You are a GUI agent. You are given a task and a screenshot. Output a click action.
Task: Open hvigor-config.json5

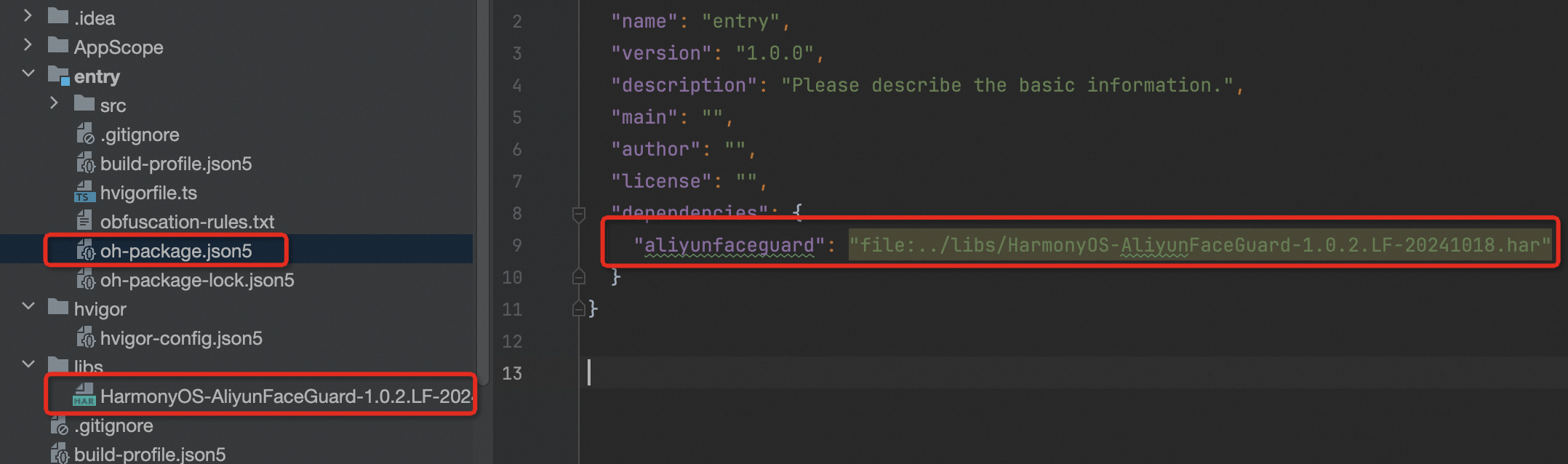click(x=181, y=338)
